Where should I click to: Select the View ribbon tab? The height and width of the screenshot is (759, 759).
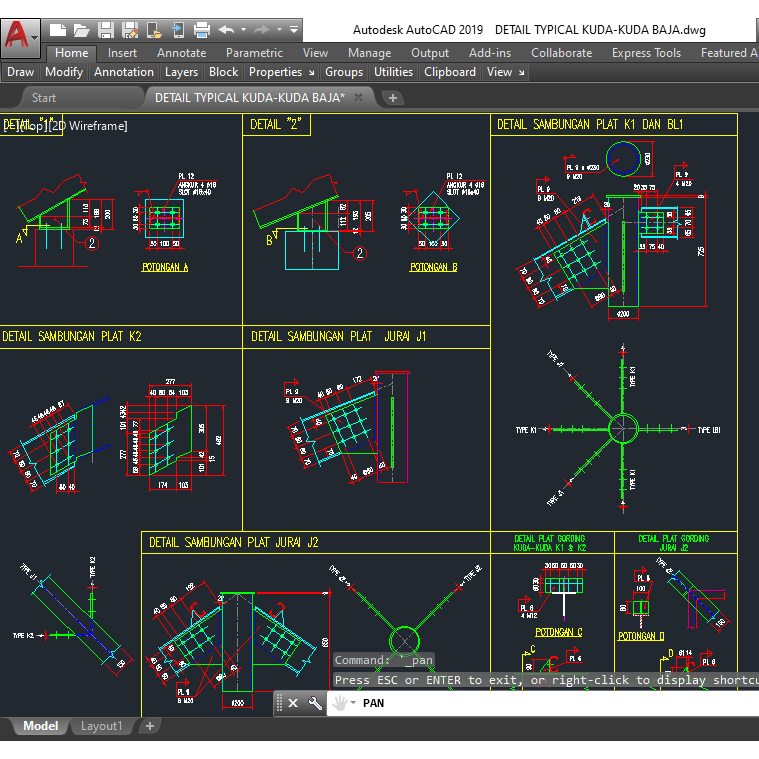pyautogui.click(x=315, y=53)
